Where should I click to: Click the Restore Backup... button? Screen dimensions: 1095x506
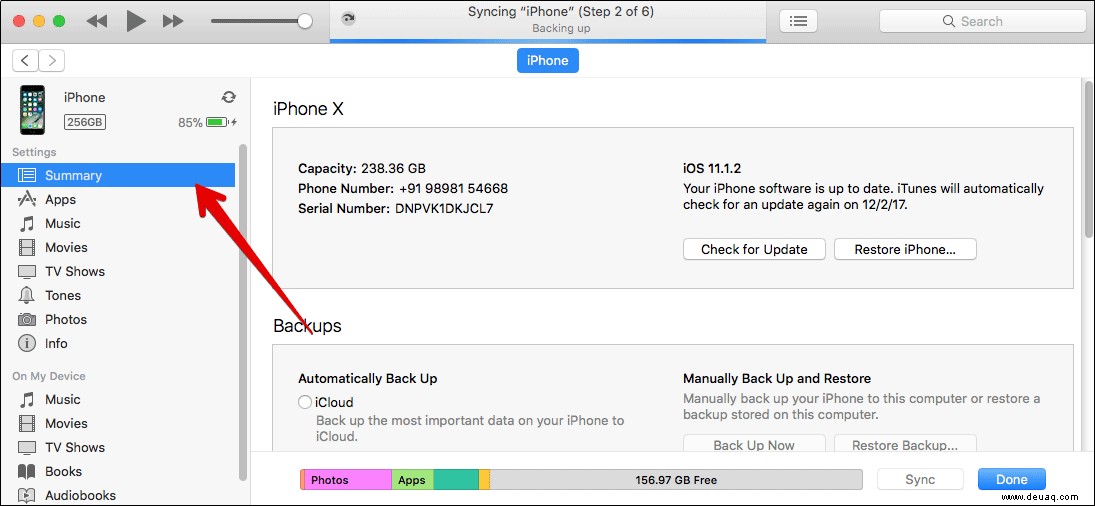[x=905, y=444]
